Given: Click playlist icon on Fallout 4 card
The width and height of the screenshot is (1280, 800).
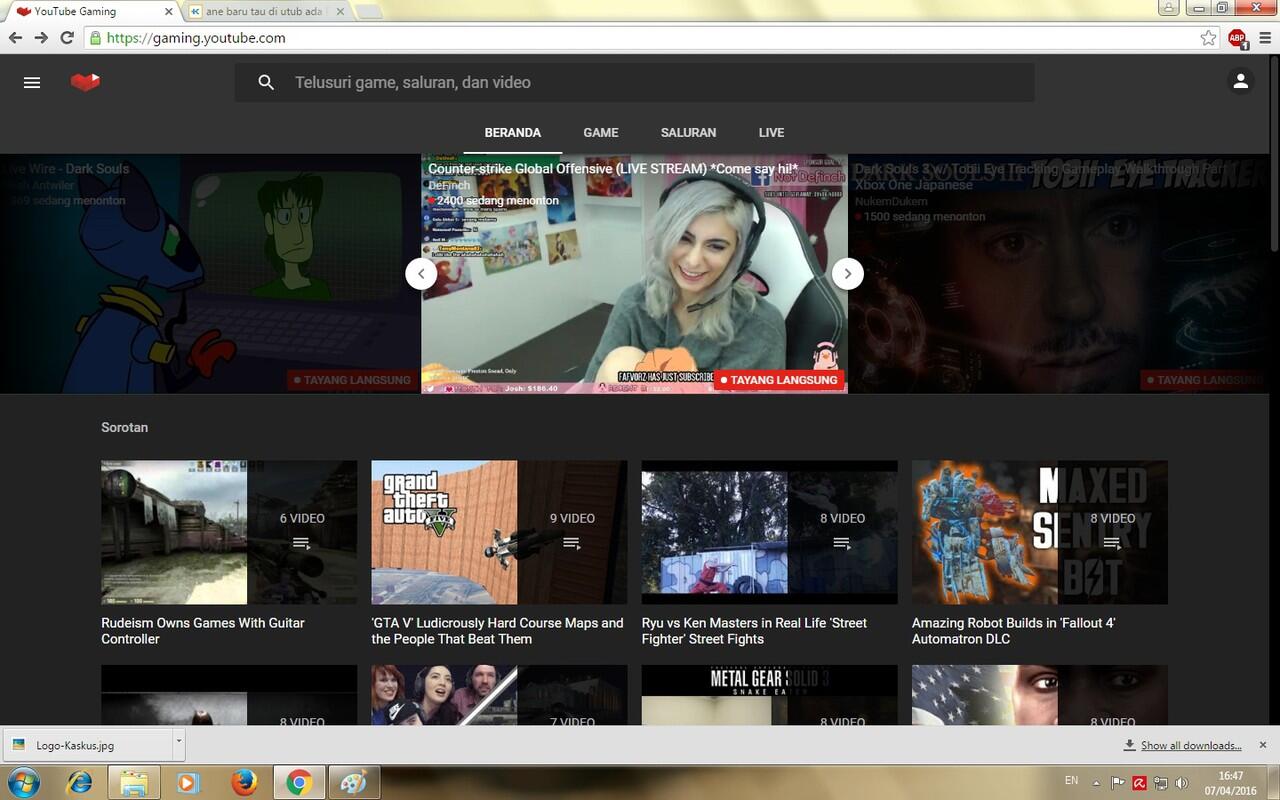Looking at the screenshot, I should pyautogui.click(x=1112, y=543).
